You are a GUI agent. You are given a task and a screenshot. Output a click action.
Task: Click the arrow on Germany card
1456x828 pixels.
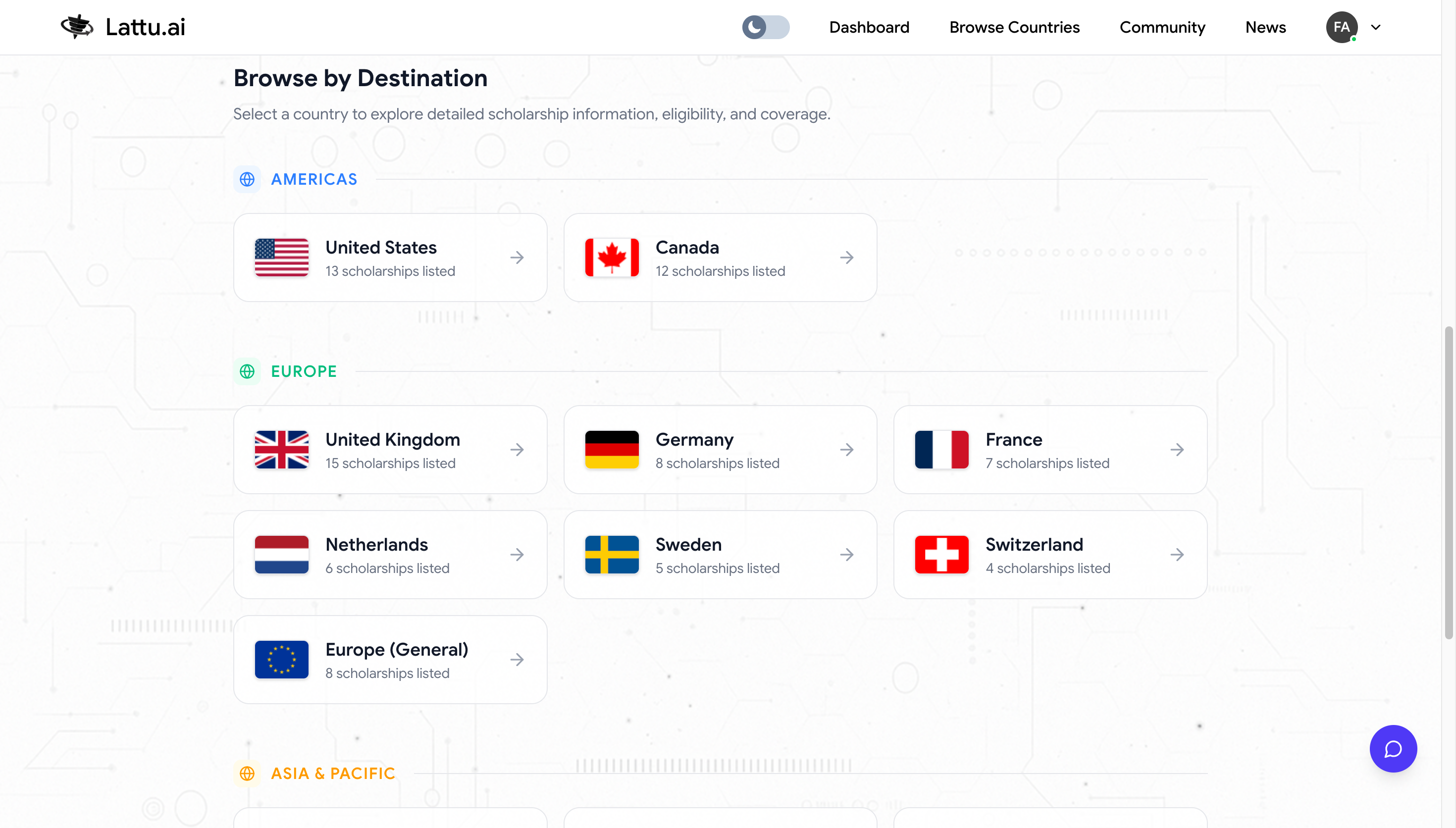pyautogui.click(x=847, y=450)
